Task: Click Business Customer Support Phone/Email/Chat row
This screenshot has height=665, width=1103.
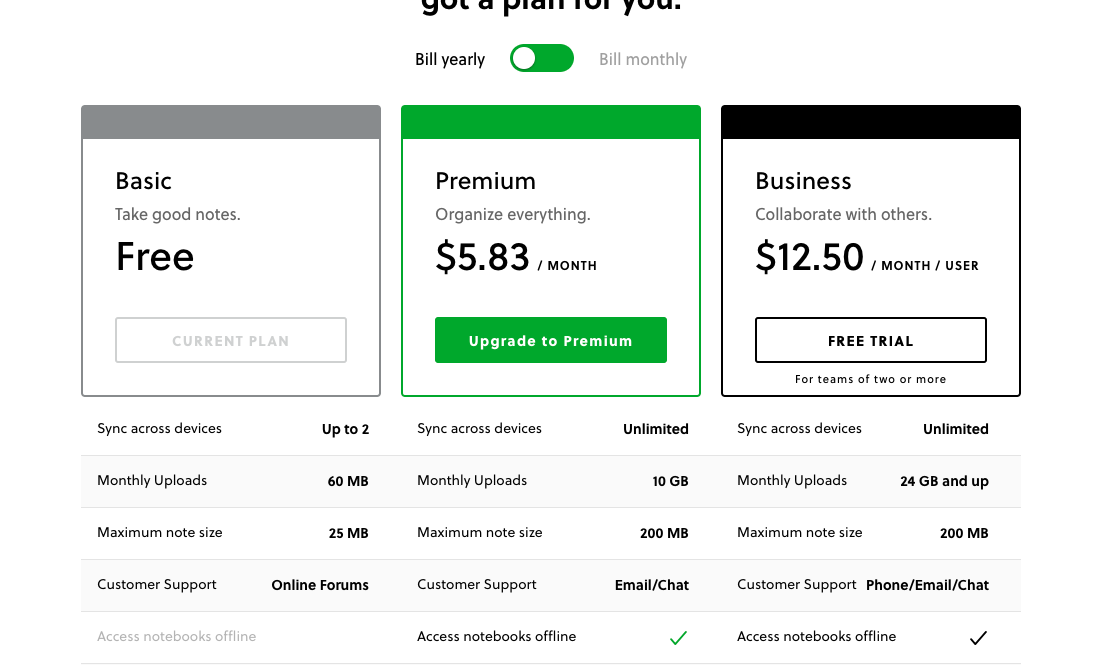Action: [870, 585]
